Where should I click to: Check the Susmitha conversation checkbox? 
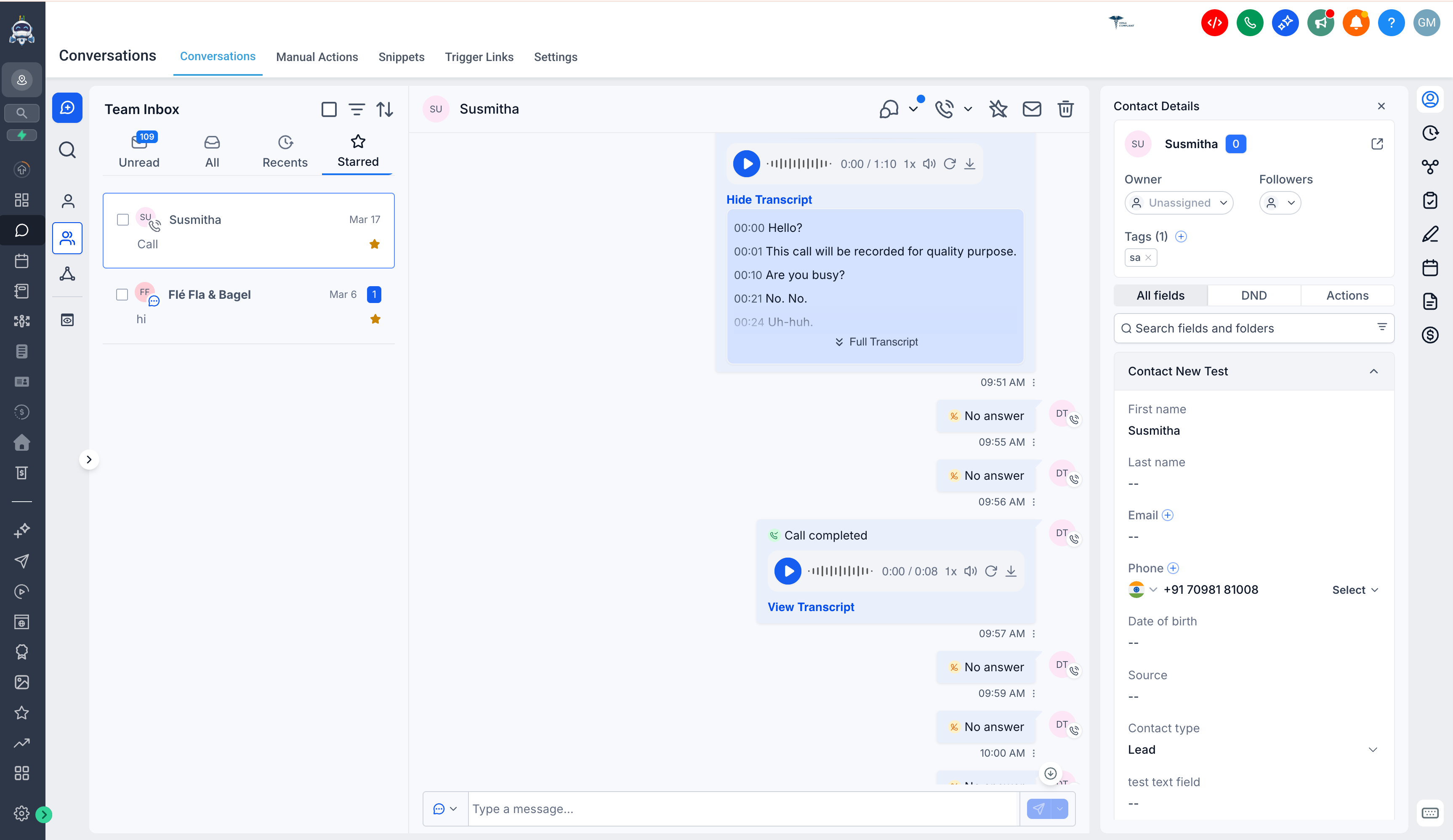point(122,220)
